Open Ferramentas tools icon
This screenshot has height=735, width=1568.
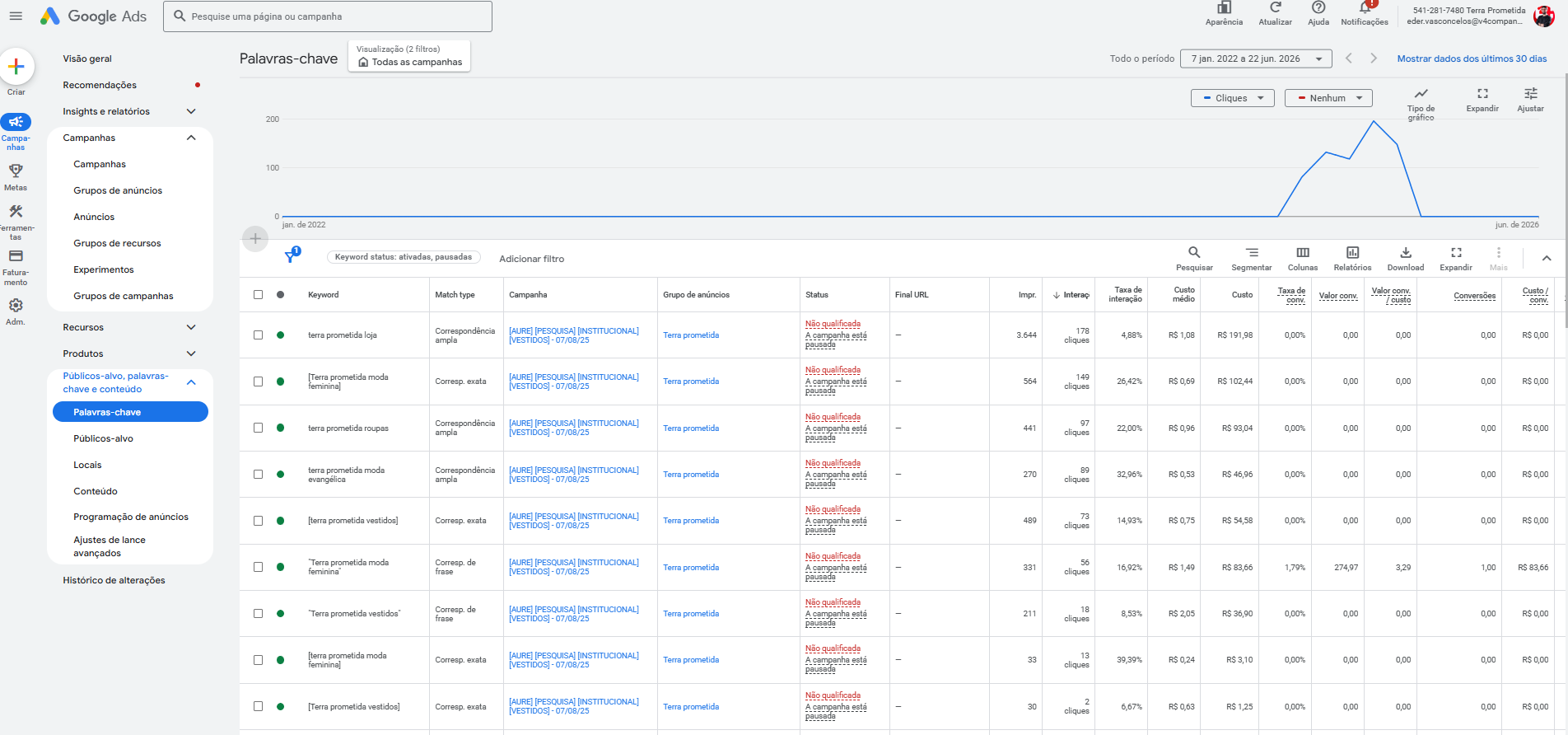click(16, 212)
